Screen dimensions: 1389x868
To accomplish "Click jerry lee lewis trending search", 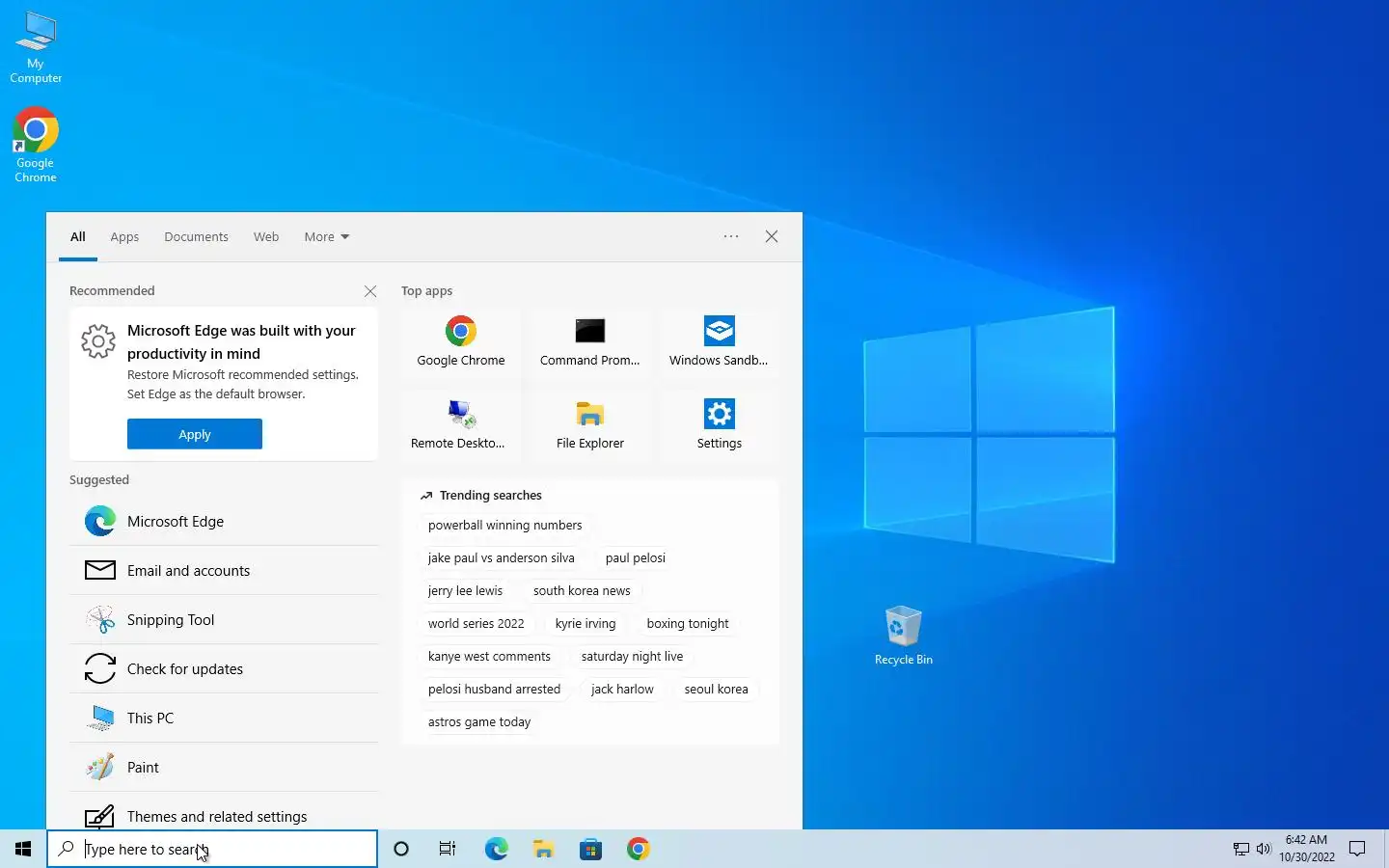I will point(465,590).
